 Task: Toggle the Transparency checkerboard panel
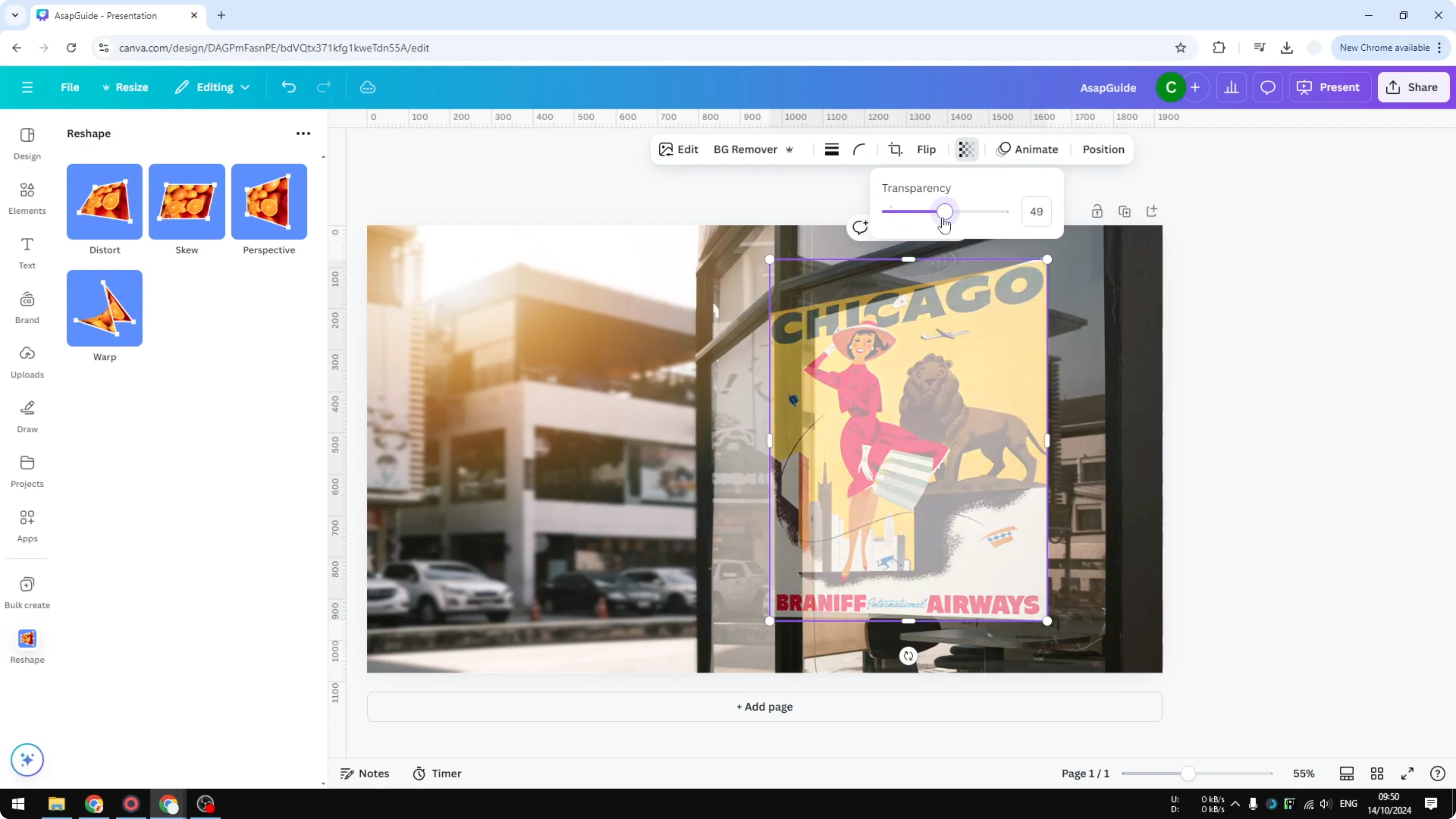click(966, 149)
